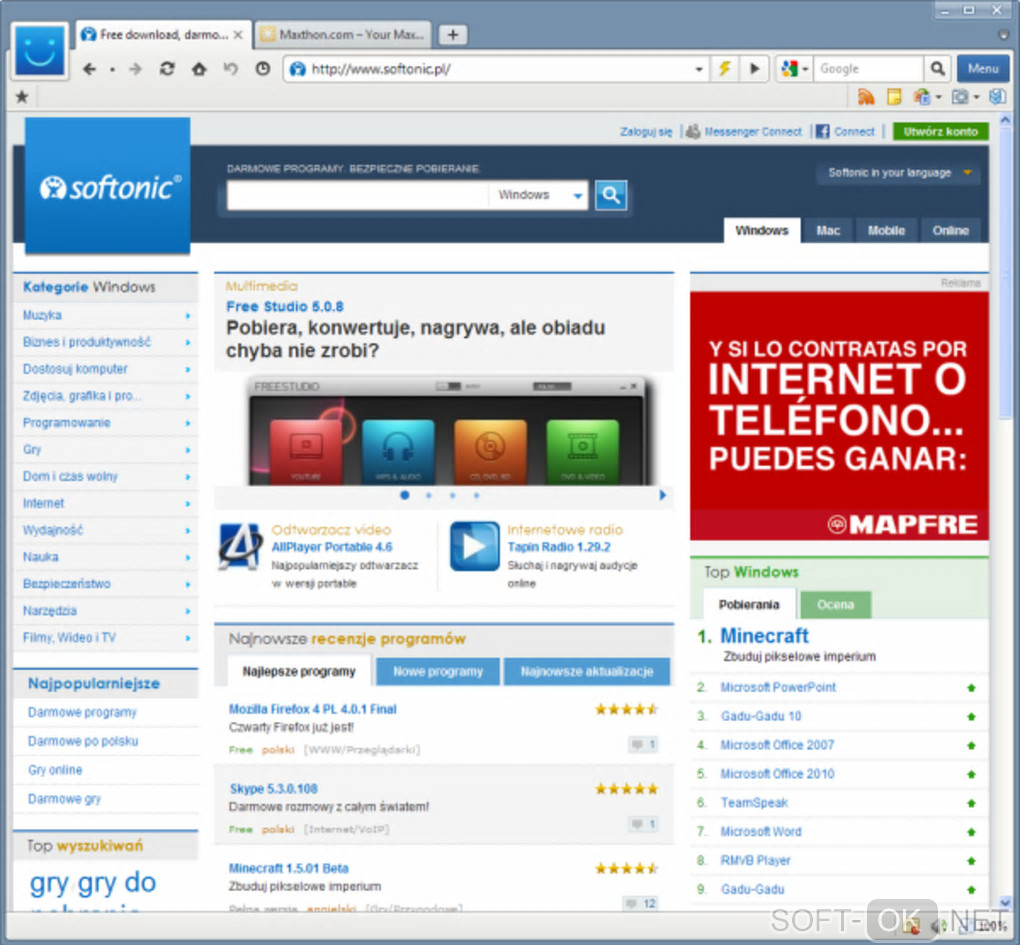Click the green arrow next to TeamSpeak
The image size is (1020, 945).
click(x=971, y=803)
